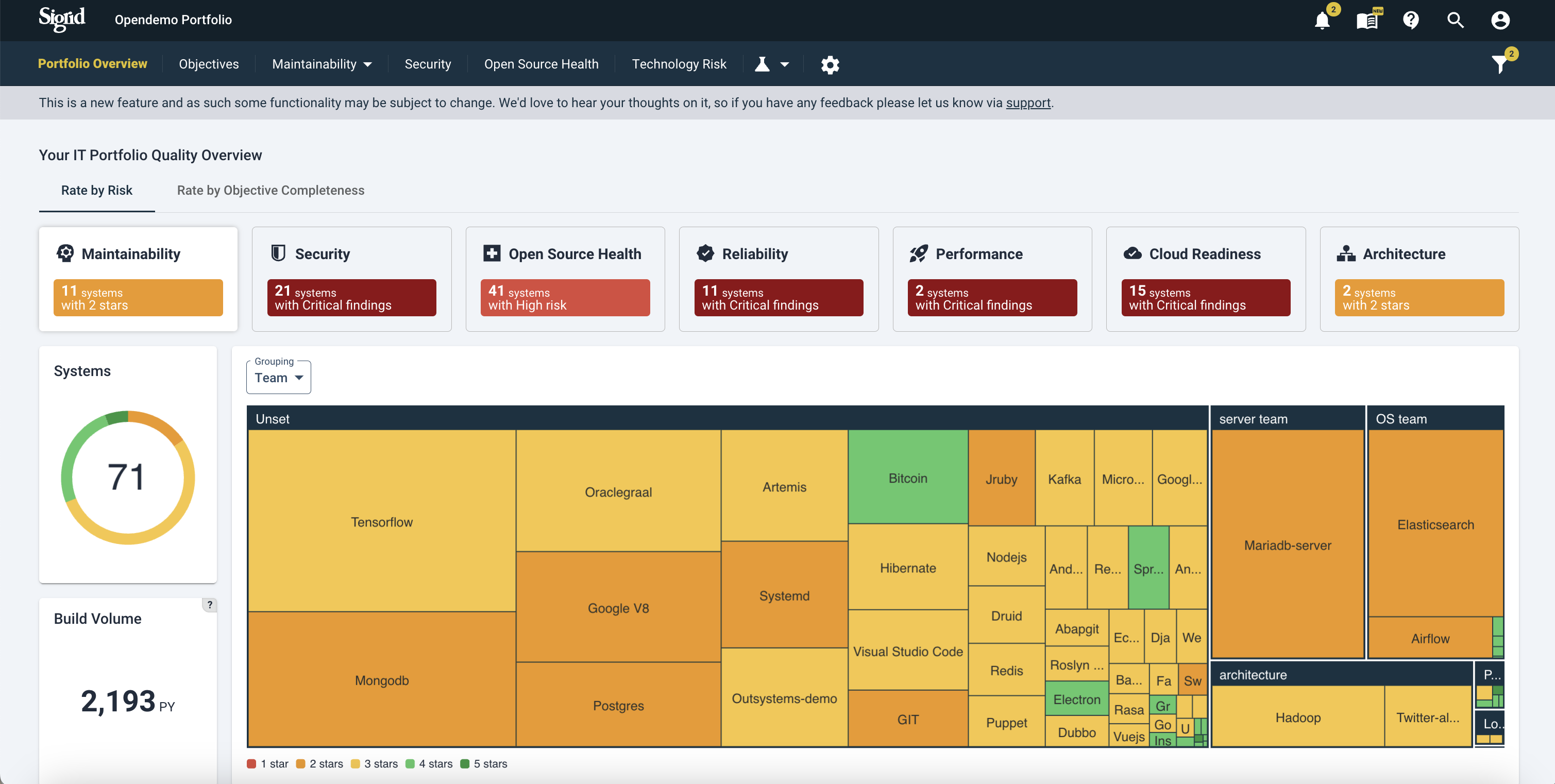This screenshot has width=1555, height=784.
Task: Click the Reliability badge icon
Action: [705, 253]
